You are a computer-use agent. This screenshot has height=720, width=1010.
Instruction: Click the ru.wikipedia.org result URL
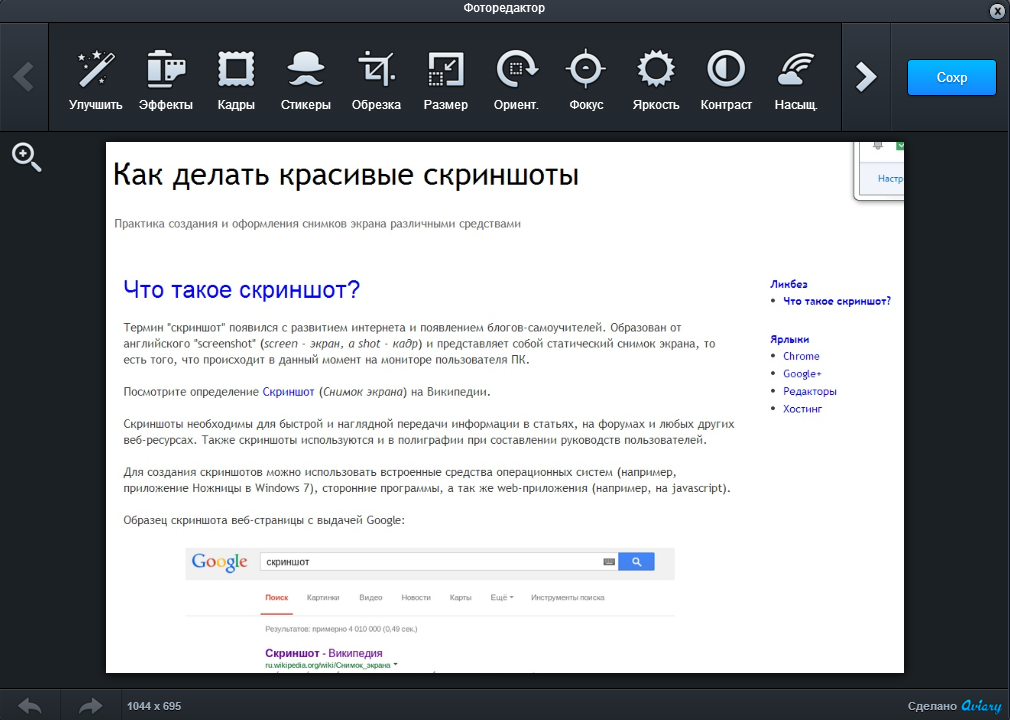pos(328,665)
